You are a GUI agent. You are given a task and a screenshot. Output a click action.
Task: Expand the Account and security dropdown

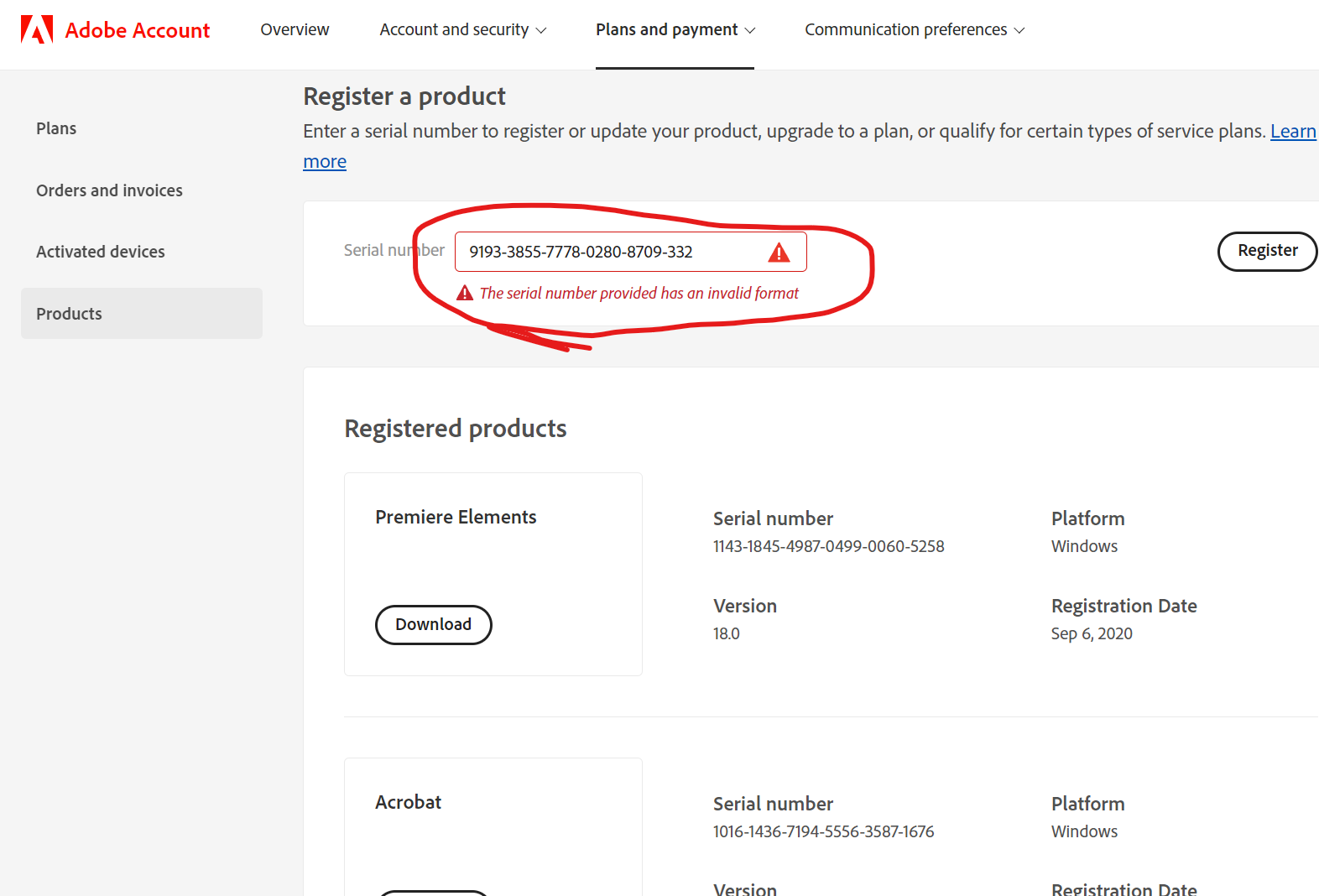pos(462,30)
